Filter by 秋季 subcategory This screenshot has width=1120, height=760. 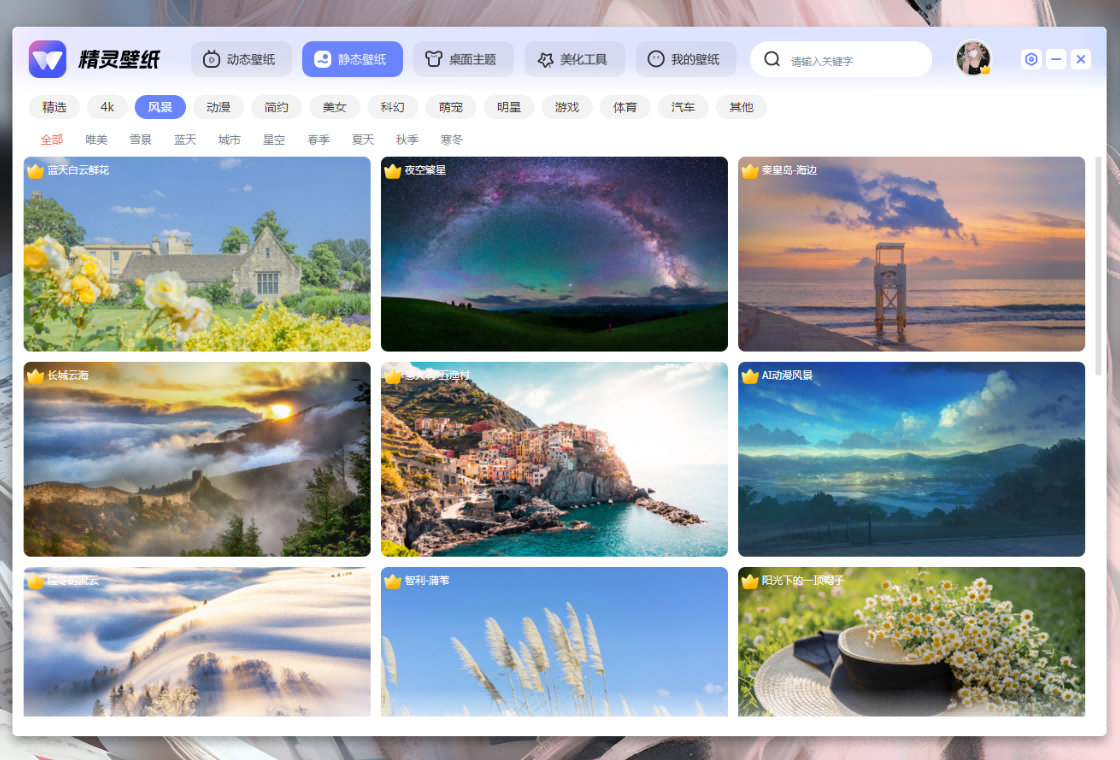click(407, 140)
